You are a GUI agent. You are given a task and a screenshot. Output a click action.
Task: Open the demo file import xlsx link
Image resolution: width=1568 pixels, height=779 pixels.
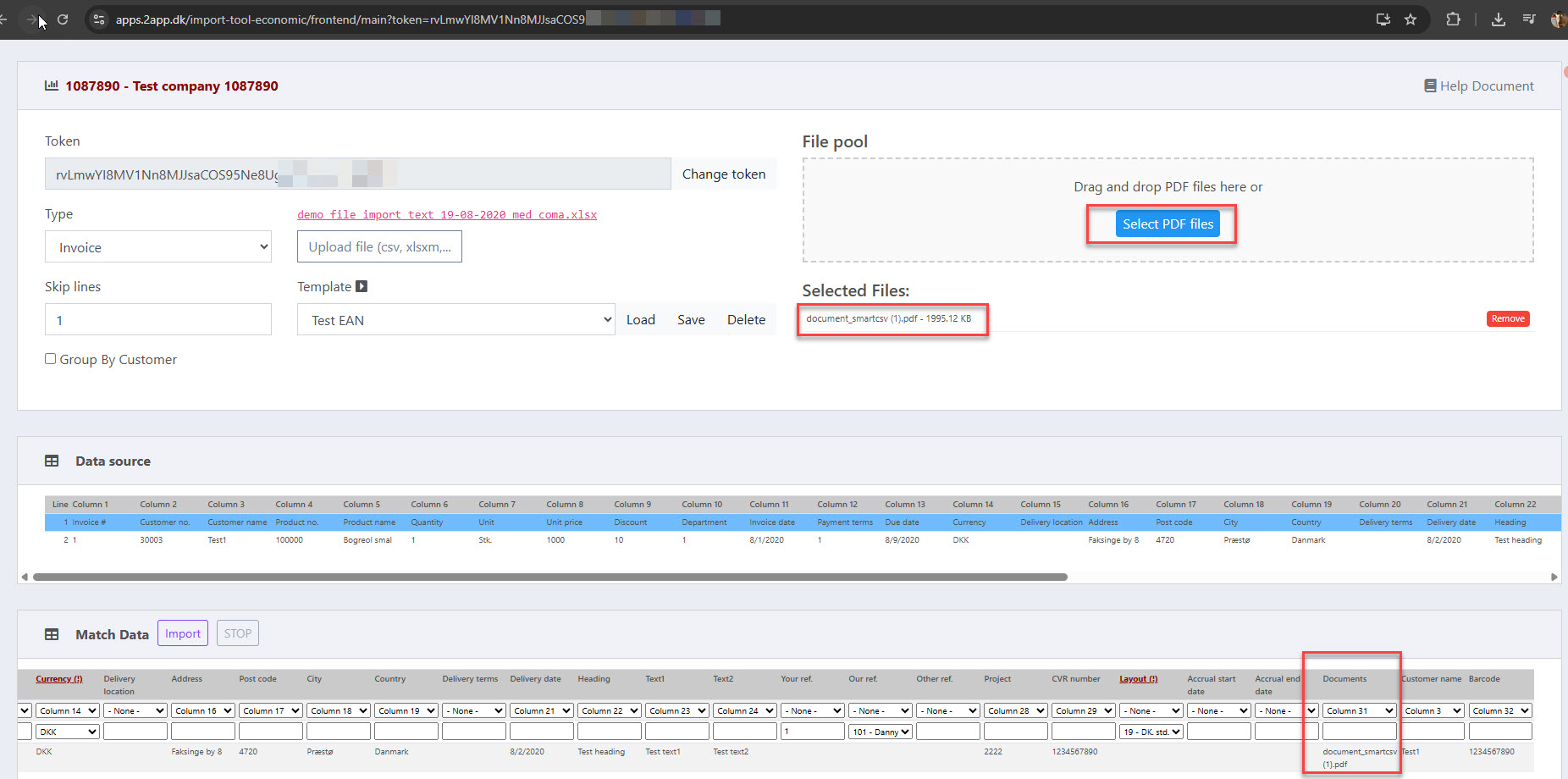click(447, 214)
